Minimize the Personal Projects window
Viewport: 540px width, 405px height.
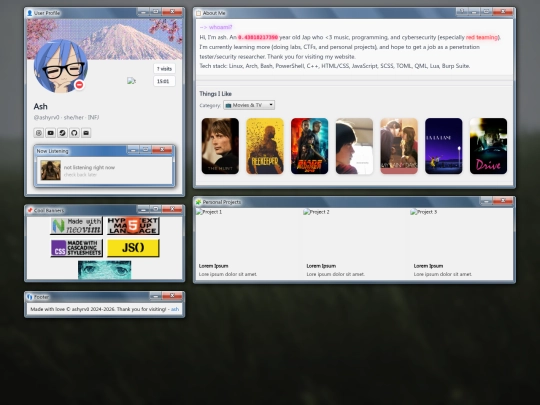tap(486, 200)
